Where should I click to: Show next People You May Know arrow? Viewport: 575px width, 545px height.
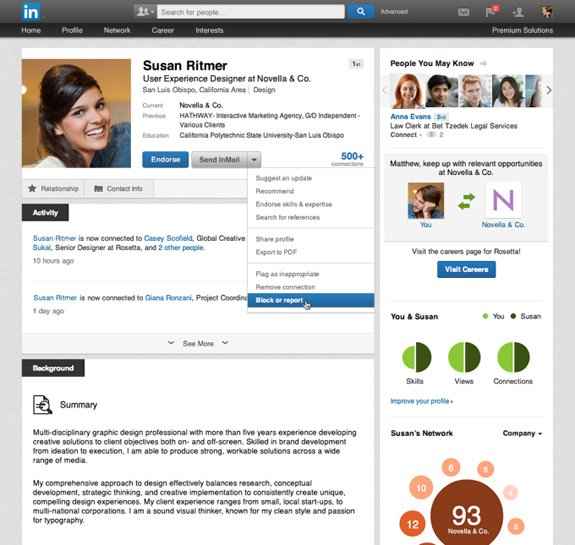click(x=549, y=90)
